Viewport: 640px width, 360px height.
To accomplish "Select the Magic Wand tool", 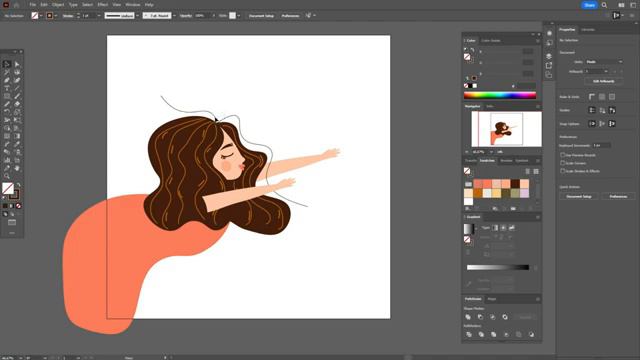I will click(x=7, y=72).
